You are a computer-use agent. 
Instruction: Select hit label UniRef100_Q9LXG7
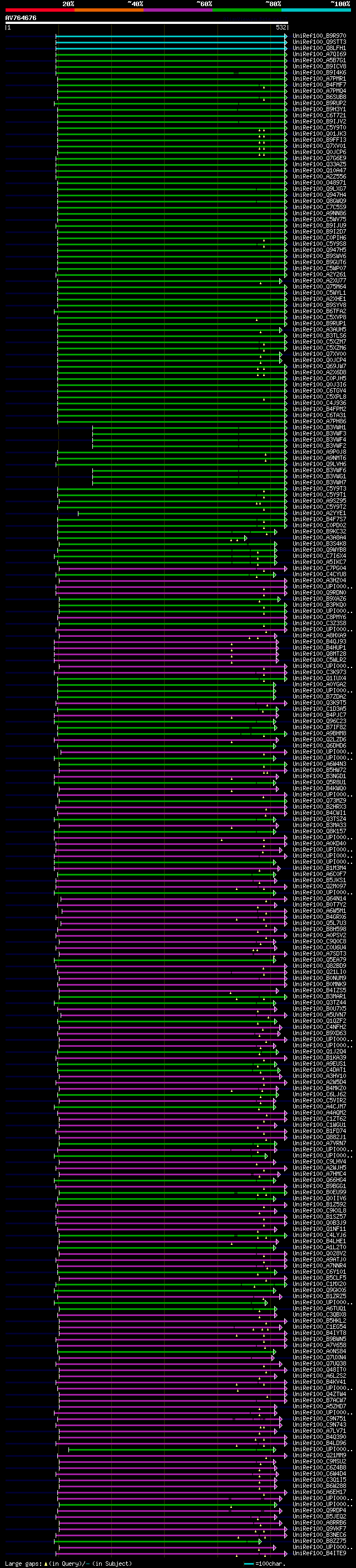tap(319, 189)
